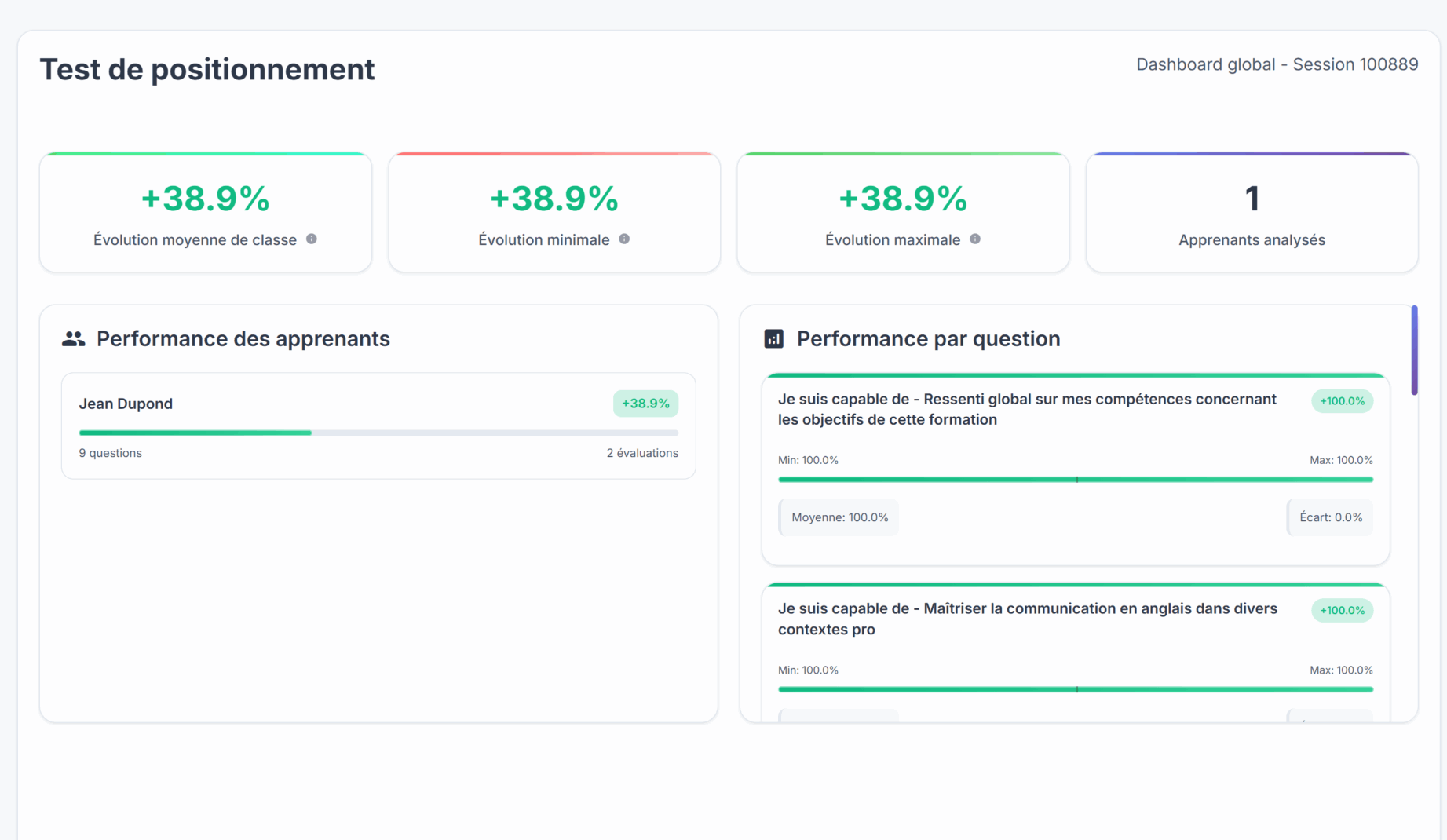Image resolution: width=1447 pixels, height=840 pixels.
Task: Click the chart icon beside Performance par question
Action: [774, 339]
